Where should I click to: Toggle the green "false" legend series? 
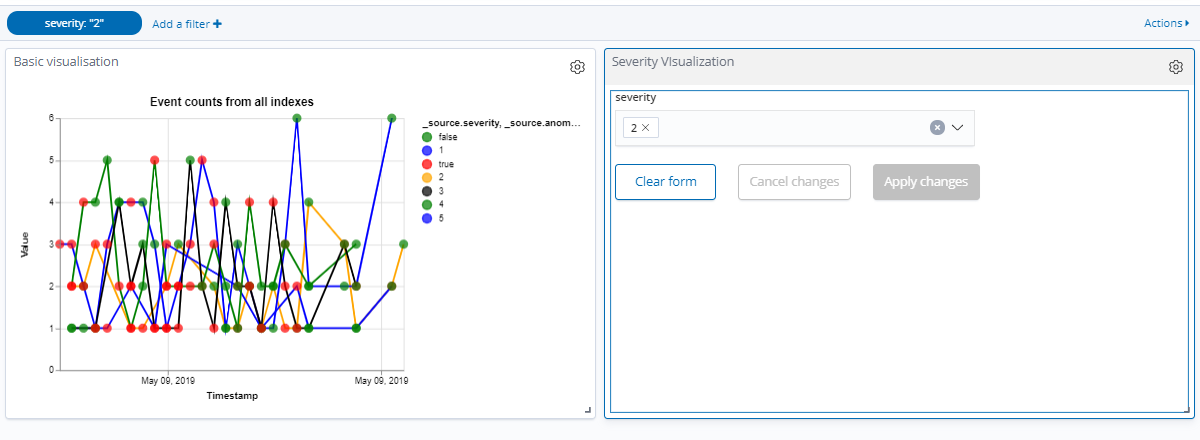coord(439,137)
